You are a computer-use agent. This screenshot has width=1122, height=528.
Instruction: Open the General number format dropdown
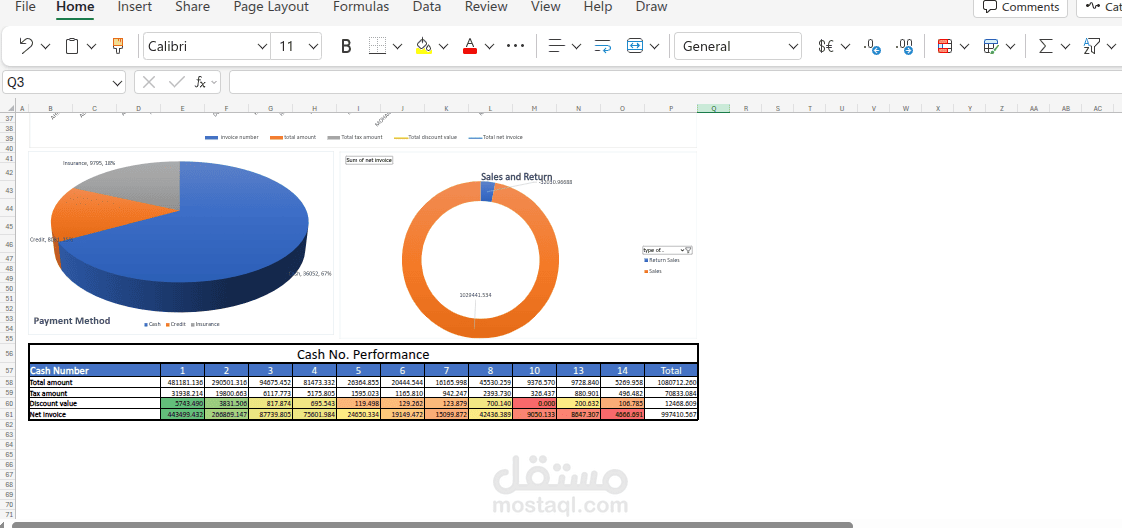[738, 47]
